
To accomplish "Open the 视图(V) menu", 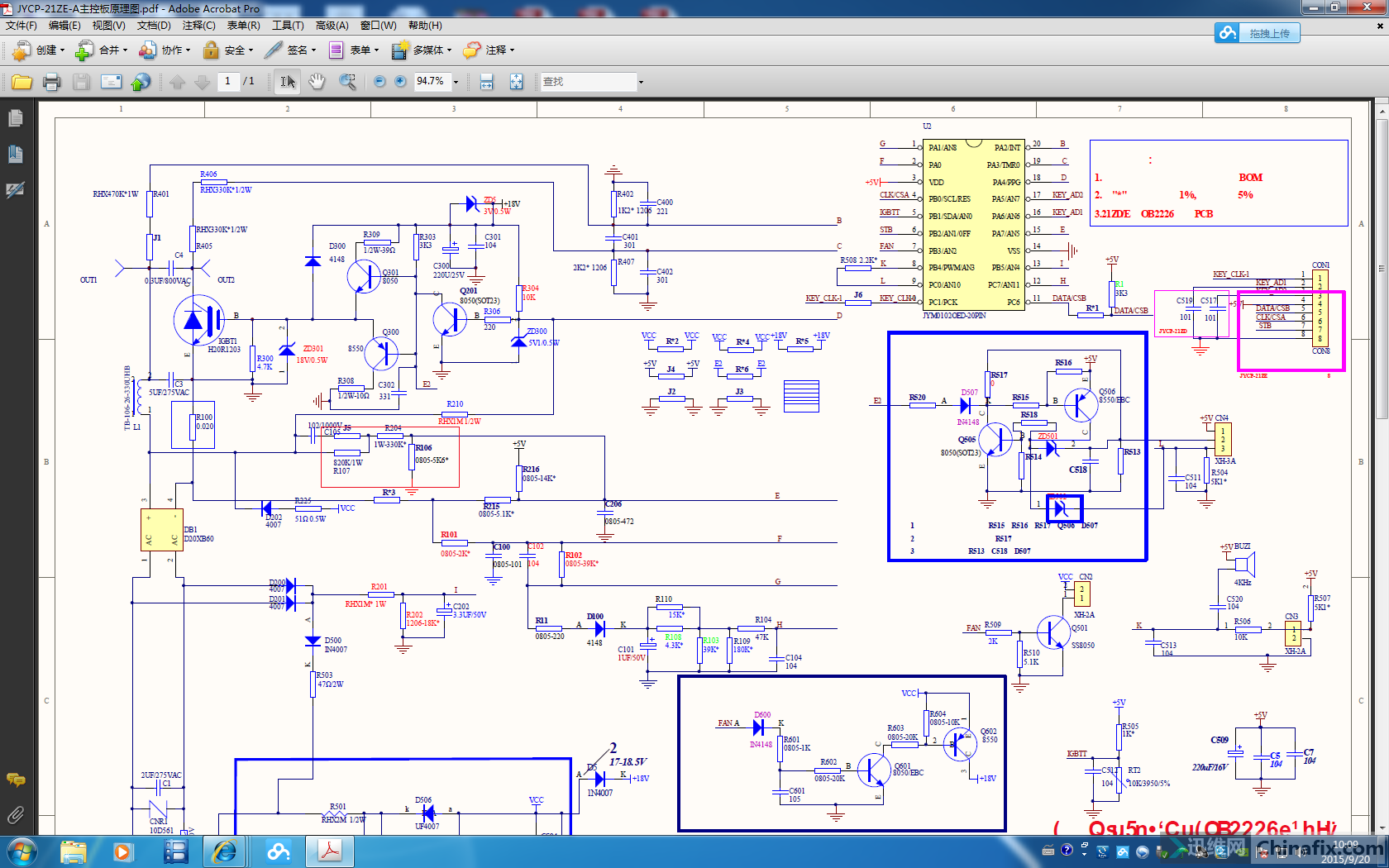I will (108, 26).
